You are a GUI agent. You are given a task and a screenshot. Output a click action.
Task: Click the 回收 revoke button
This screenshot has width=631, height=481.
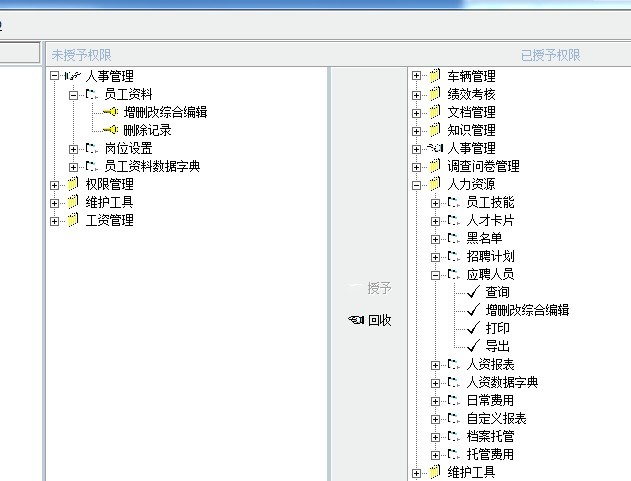click(x=370, y=320)
